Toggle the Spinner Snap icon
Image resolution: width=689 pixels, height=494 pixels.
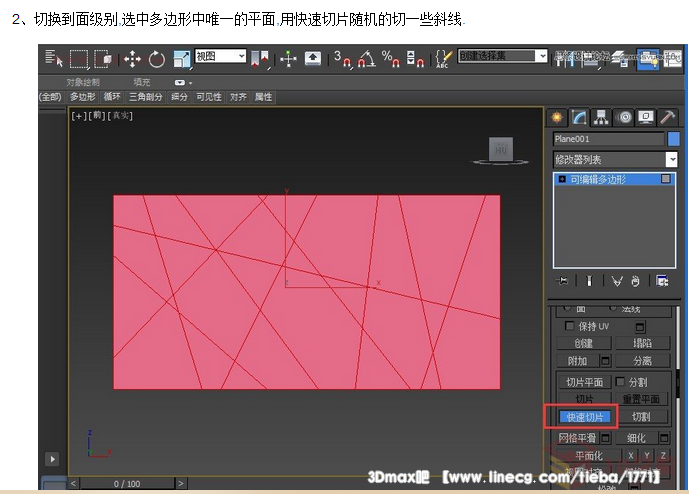point(415,59)
